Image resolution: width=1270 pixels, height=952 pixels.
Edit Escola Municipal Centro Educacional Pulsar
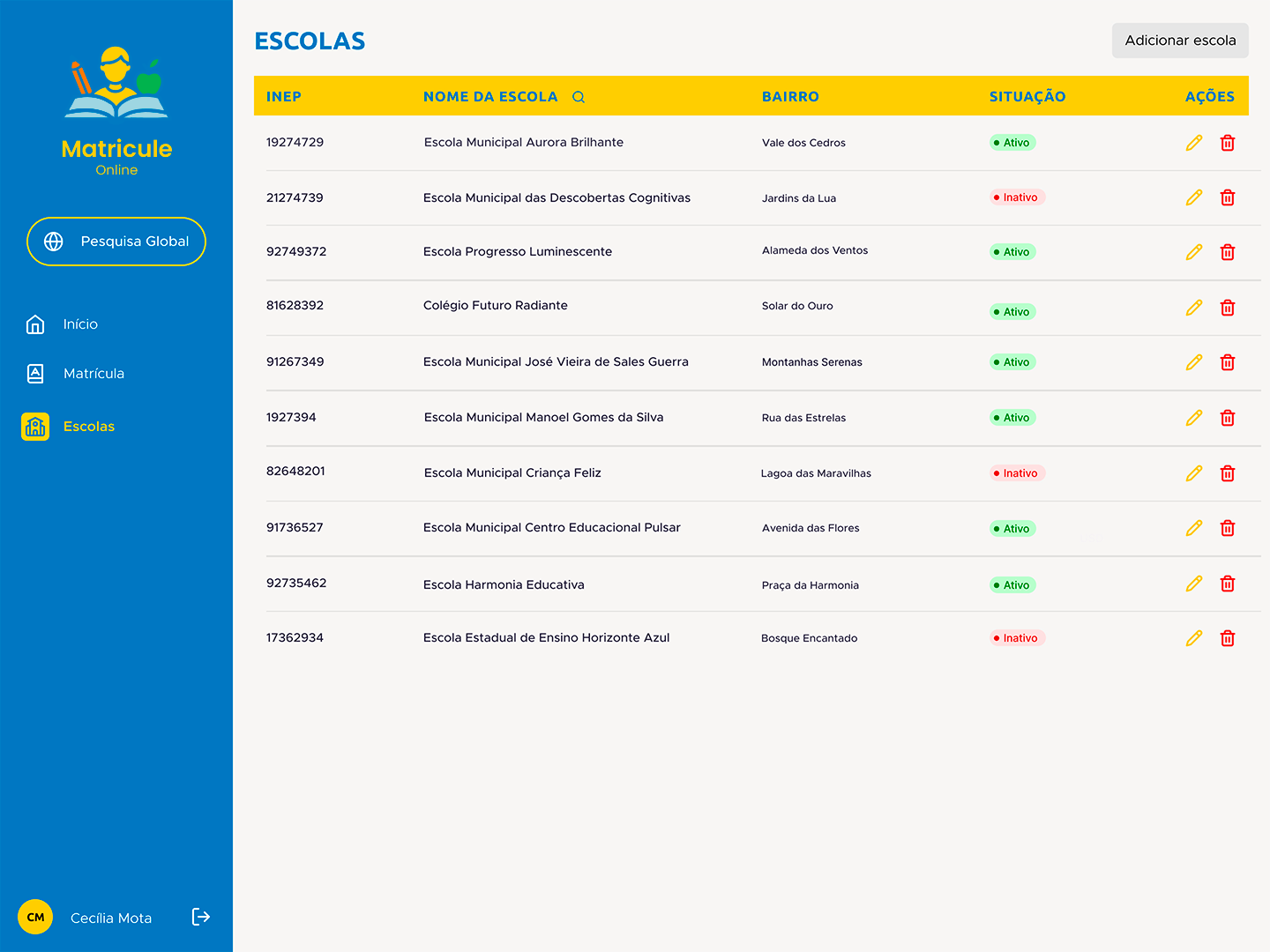click(x=1194, y=528)
